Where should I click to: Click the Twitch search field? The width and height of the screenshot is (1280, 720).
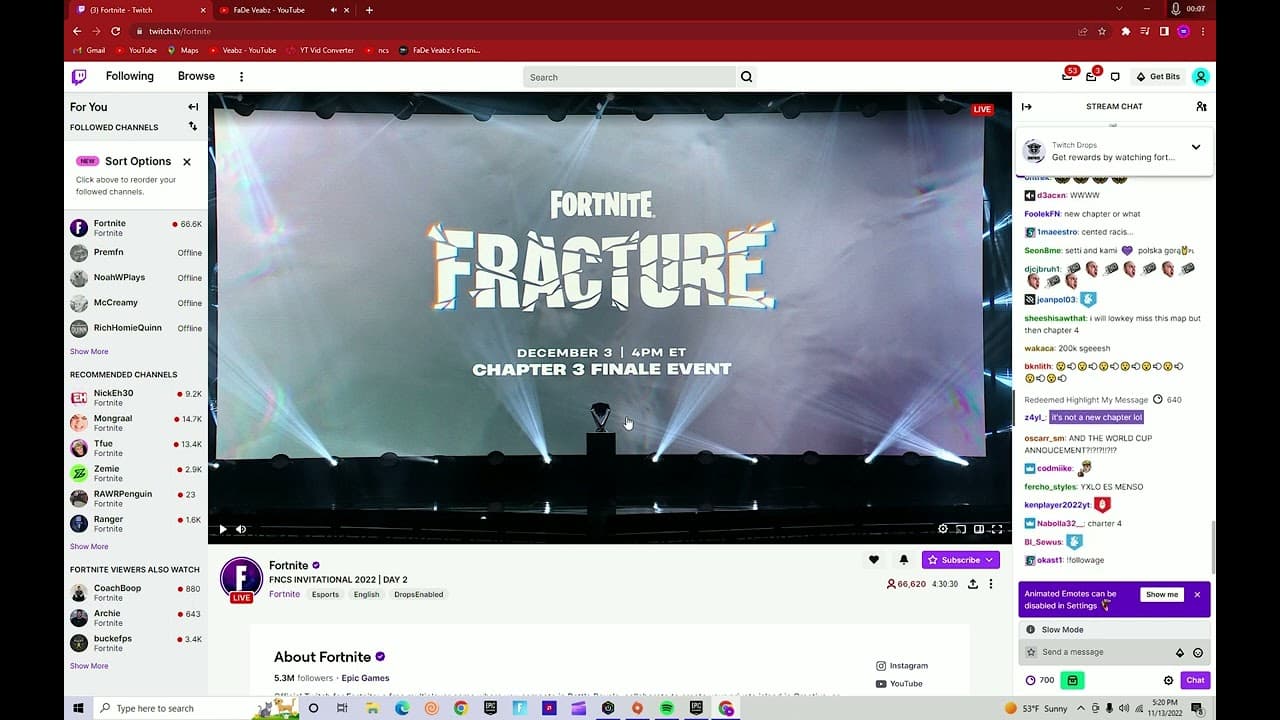629,77
